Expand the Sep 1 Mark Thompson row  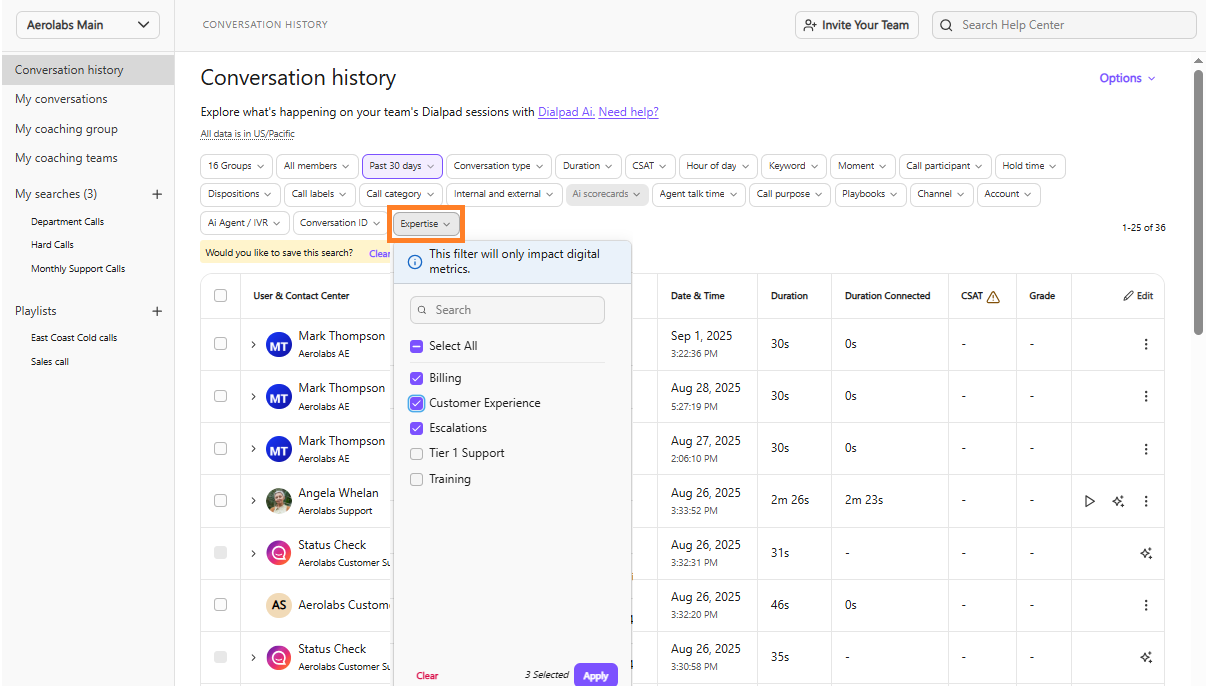(253, 345)
